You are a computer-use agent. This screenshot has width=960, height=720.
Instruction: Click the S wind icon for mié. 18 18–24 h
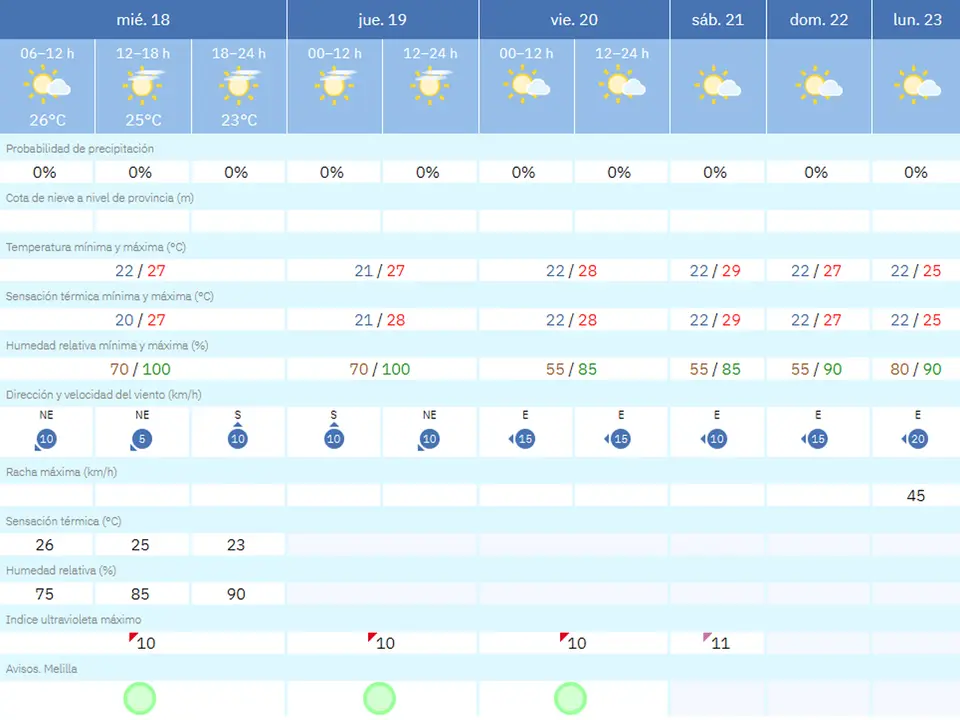click(238, 437)
